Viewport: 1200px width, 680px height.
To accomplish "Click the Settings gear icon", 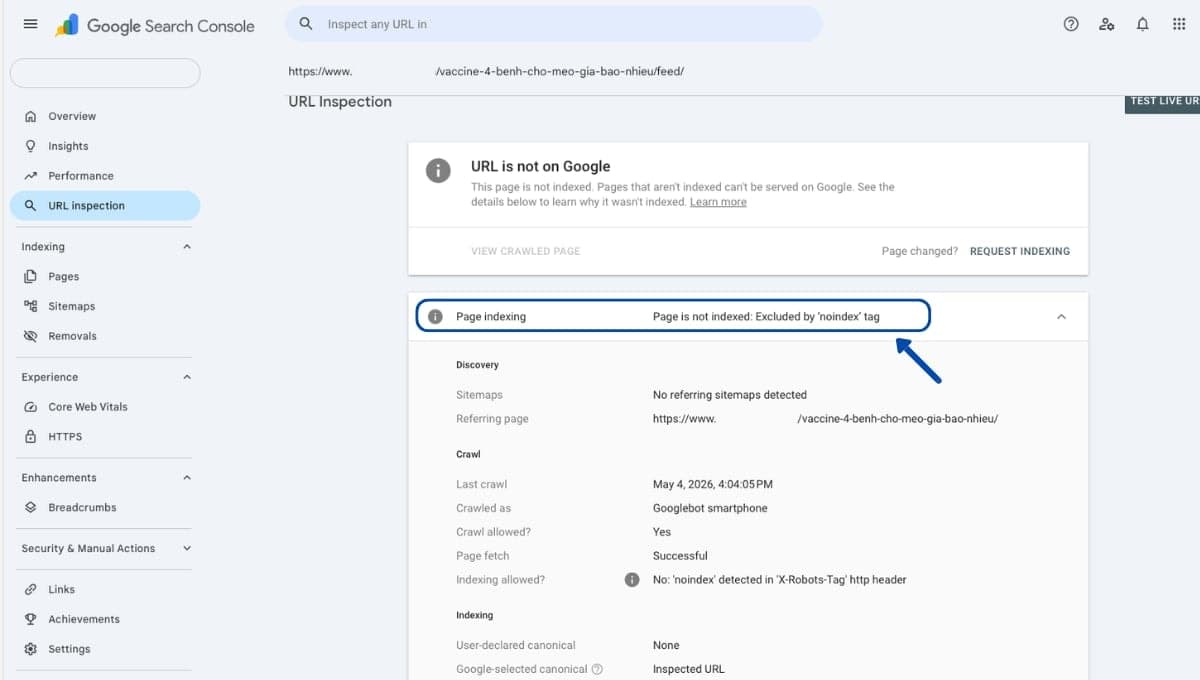I will 30,649.
